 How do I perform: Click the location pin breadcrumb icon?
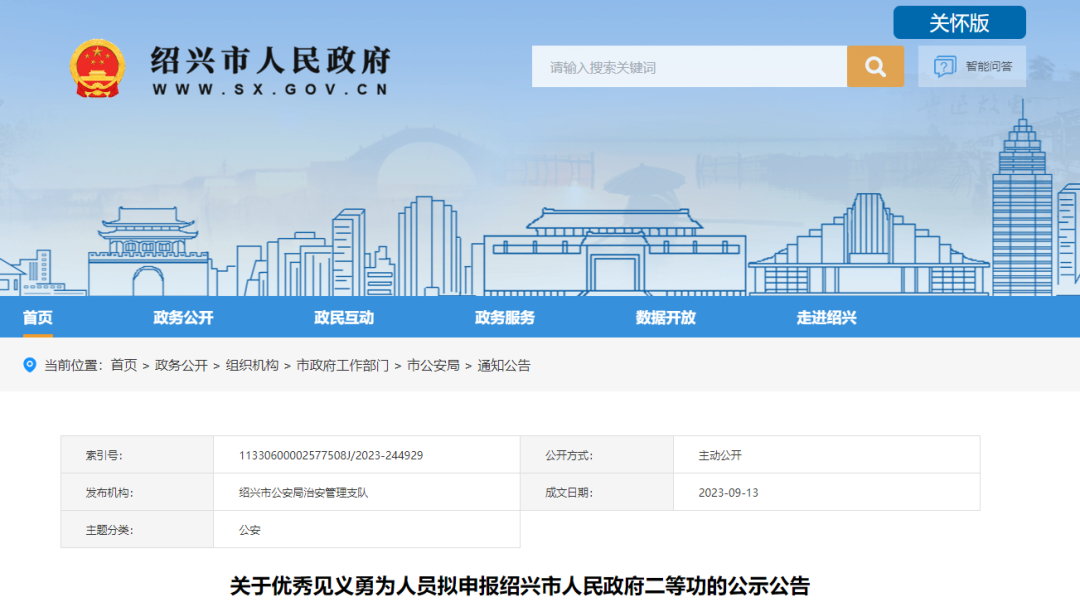pos(28,364)
